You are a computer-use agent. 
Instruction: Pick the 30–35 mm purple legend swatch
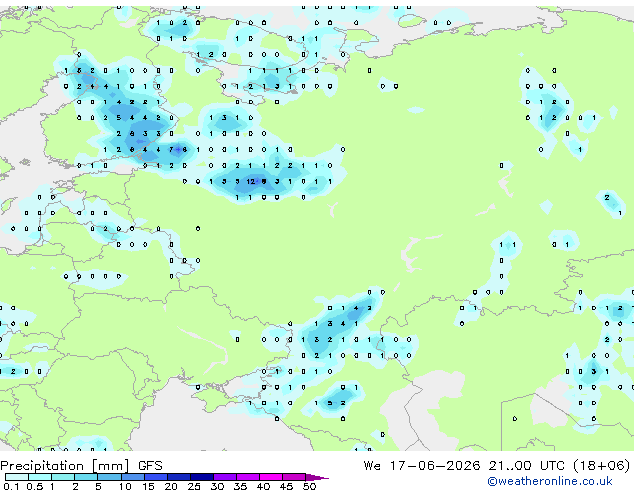(225, 477)
